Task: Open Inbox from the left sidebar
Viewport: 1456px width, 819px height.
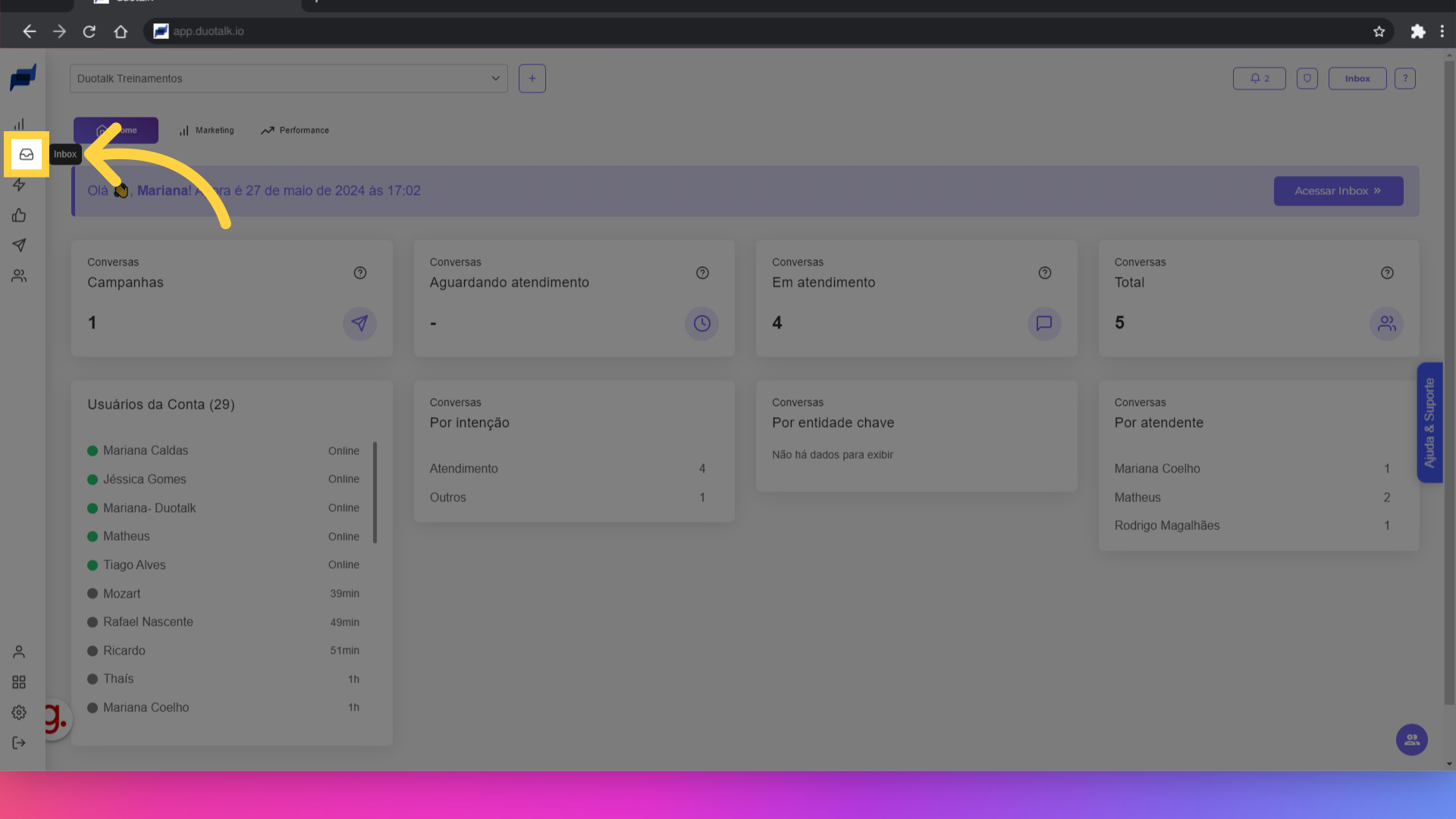Action: click(x=27, y=154)
